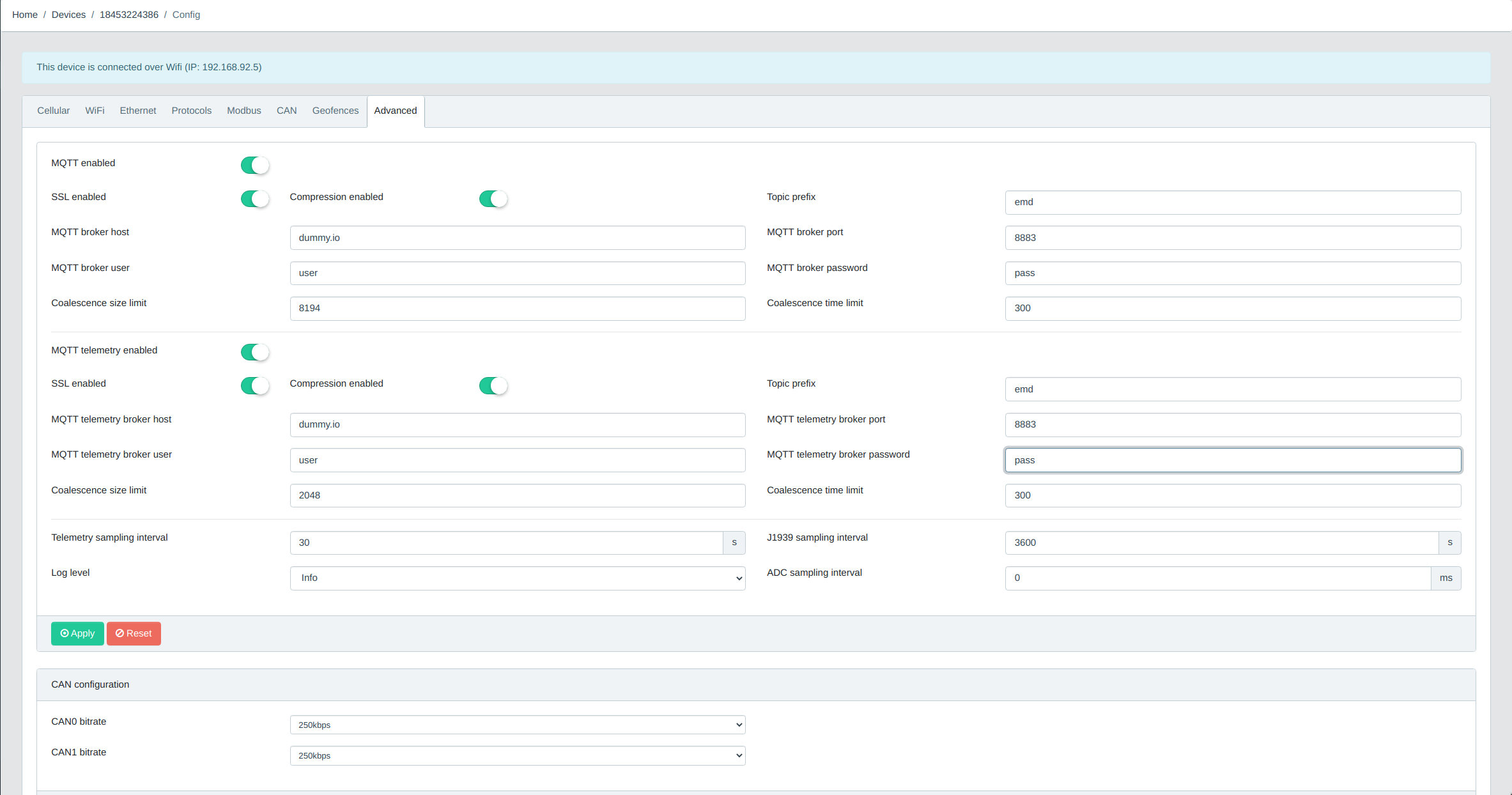Image resolution: width=1512 pixels, height=795 pixels.
Task: Focus the J1939 sampling interval input
Action: (1221, 543)
